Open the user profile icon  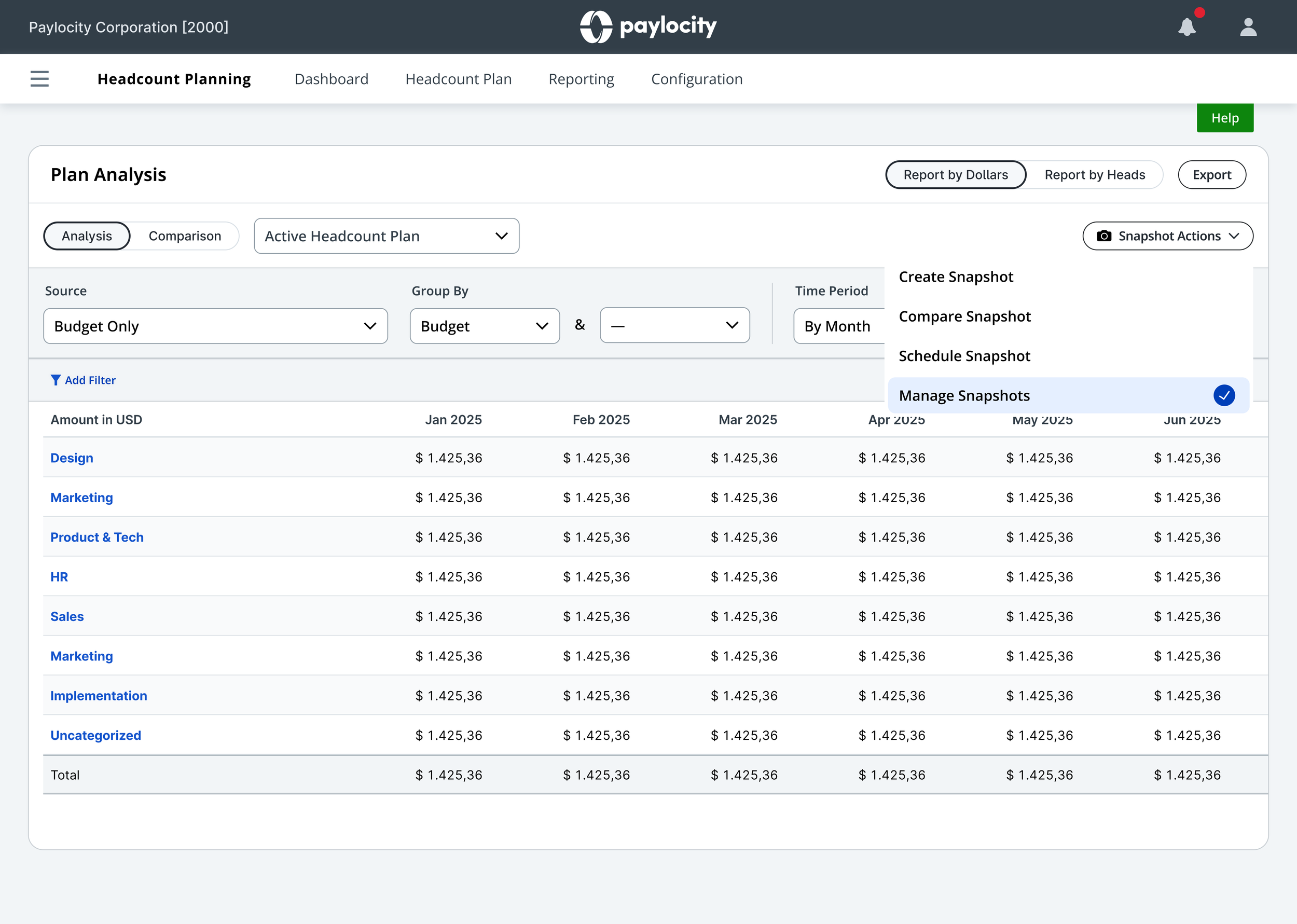[x=1248, y=27]
